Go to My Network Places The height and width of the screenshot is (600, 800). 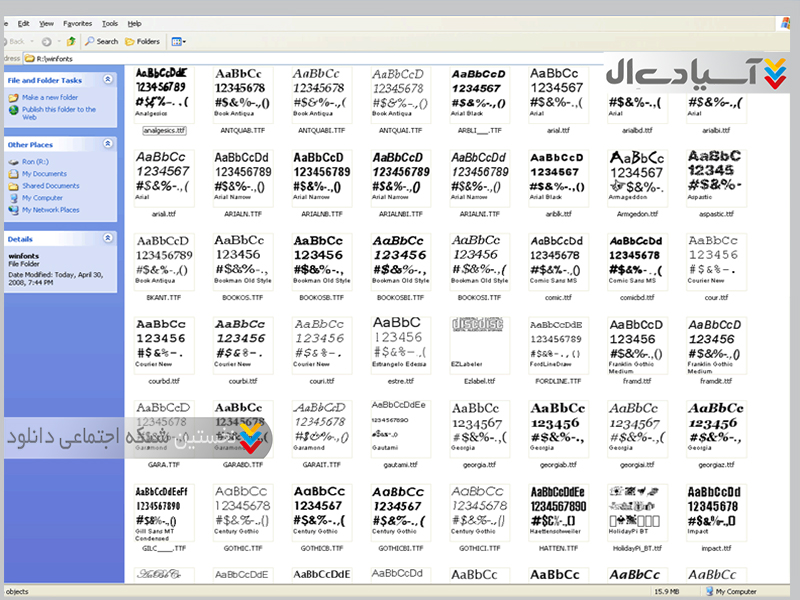coord(50,210)
